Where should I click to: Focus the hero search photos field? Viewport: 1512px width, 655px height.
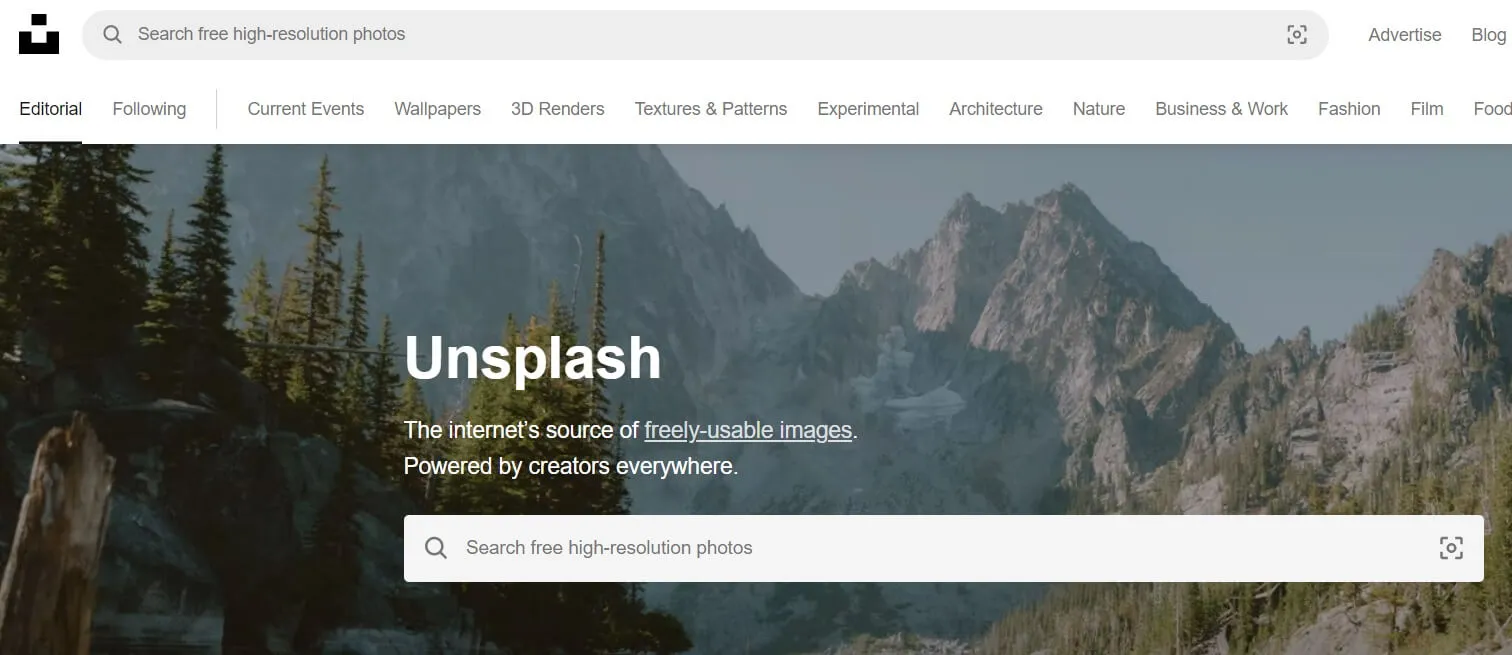(x=943, y=548)
